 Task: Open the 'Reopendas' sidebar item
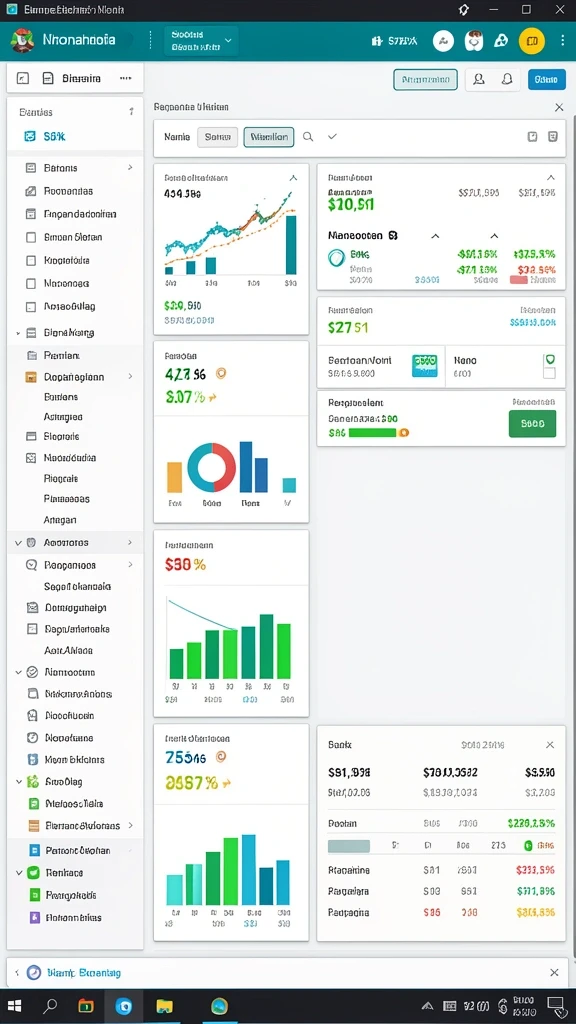coord(69,191)
